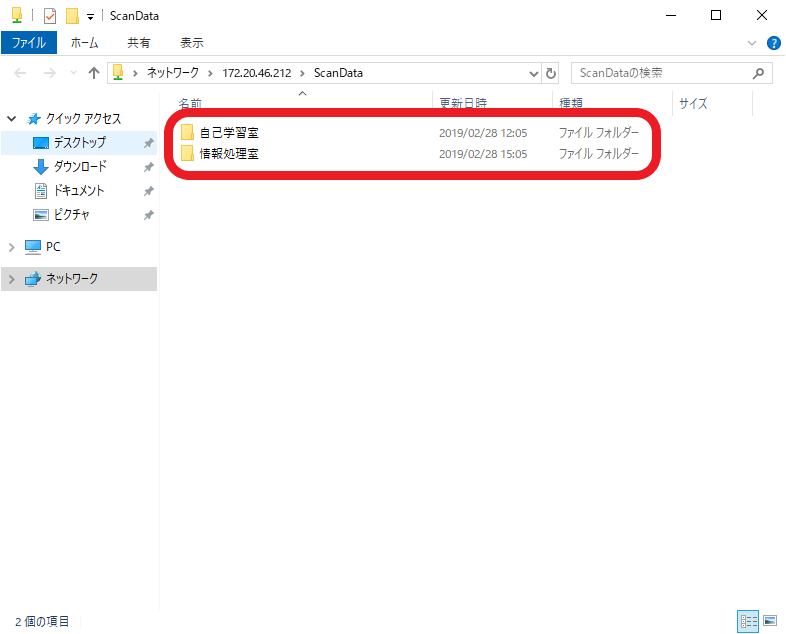Screen dimensions: 786x634
Task: Minimize the ScanData window
Action: [x=671, y=16]
